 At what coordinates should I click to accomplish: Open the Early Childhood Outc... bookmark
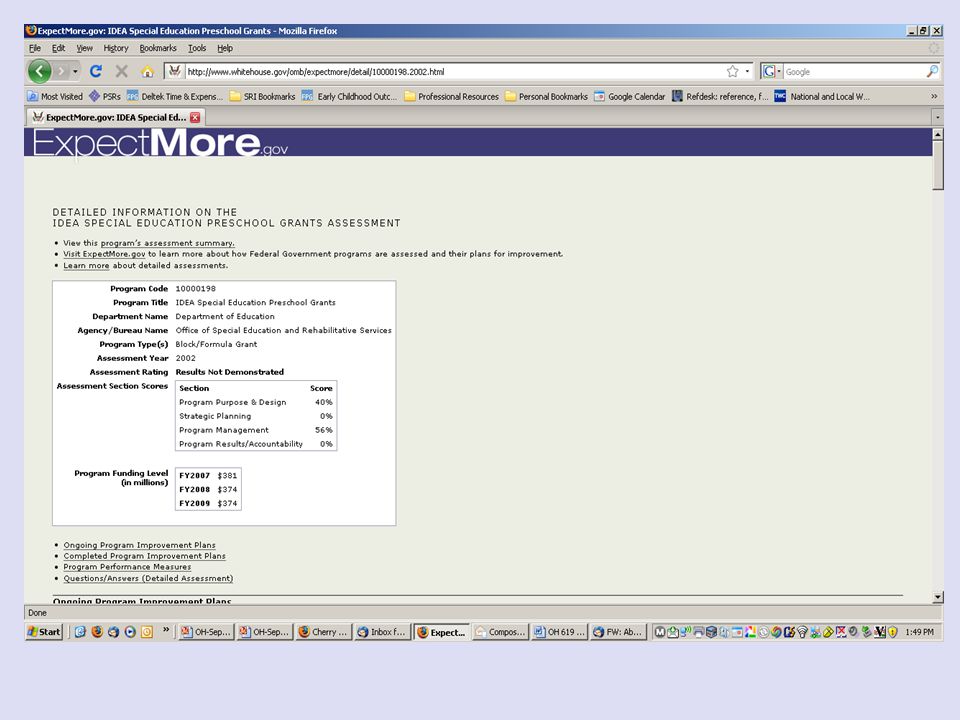click(x=350, y=97)
